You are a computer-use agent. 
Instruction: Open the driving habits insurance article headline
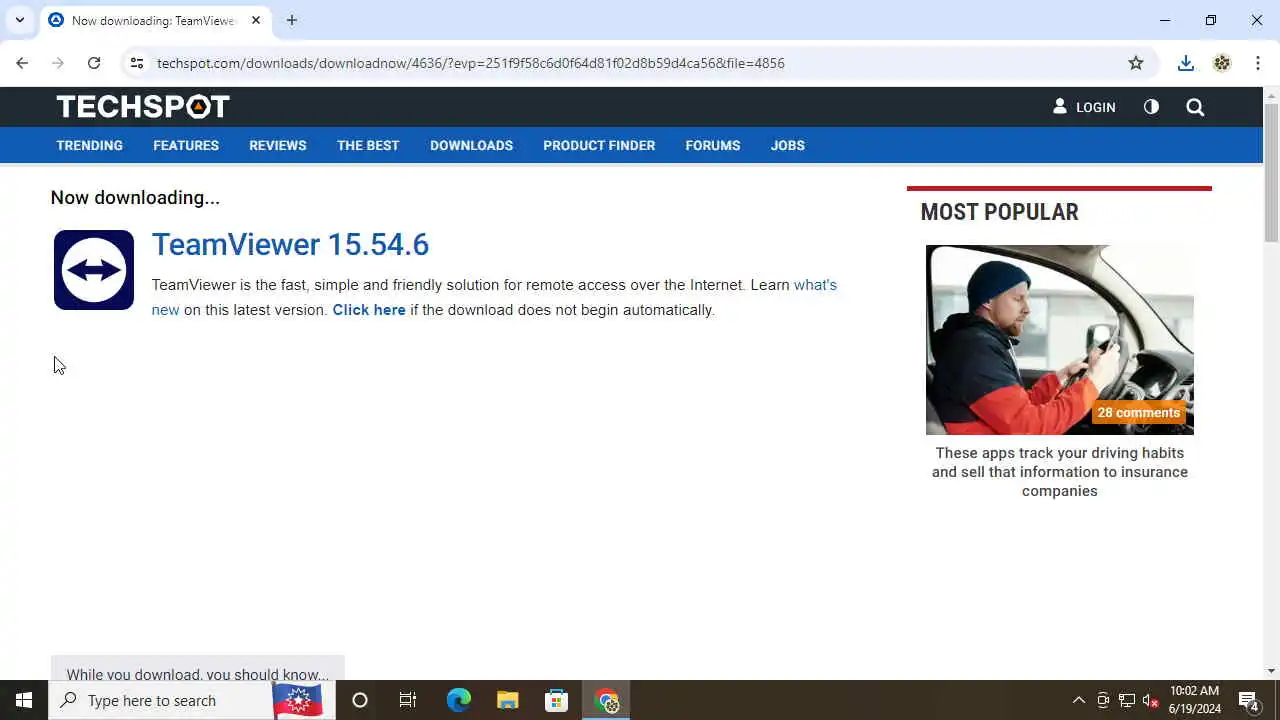pyautogui.click(x=1060, y=472)
